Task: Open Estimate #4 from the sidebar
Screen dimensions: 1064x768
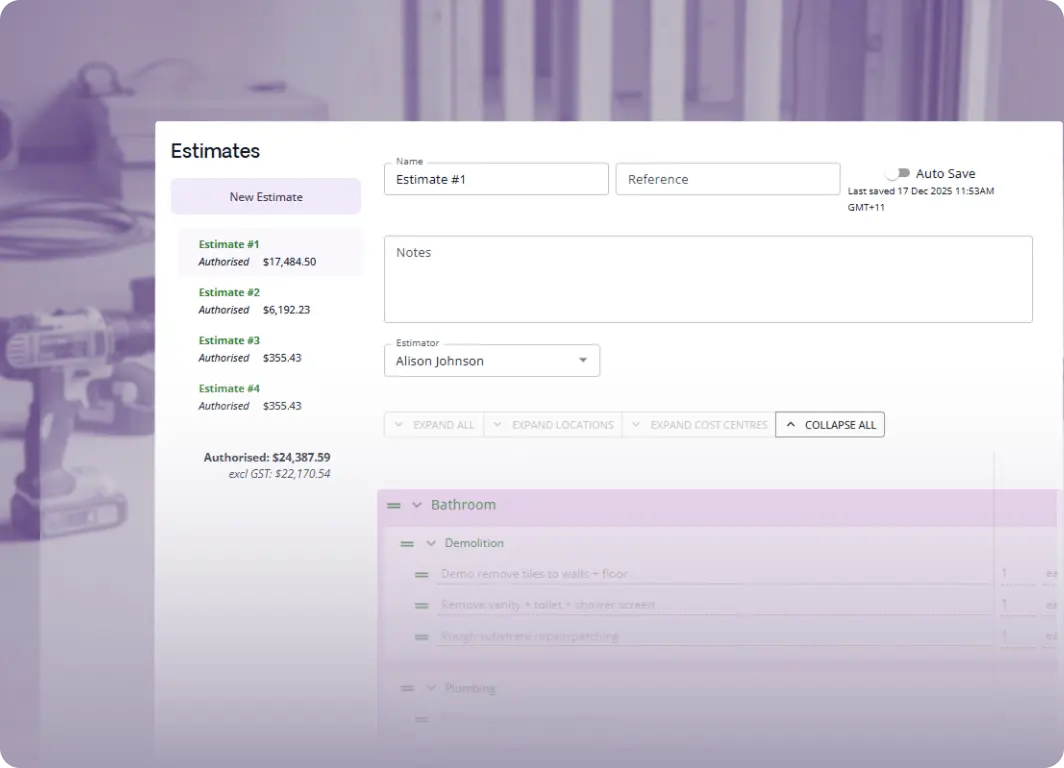Action: 229,389
